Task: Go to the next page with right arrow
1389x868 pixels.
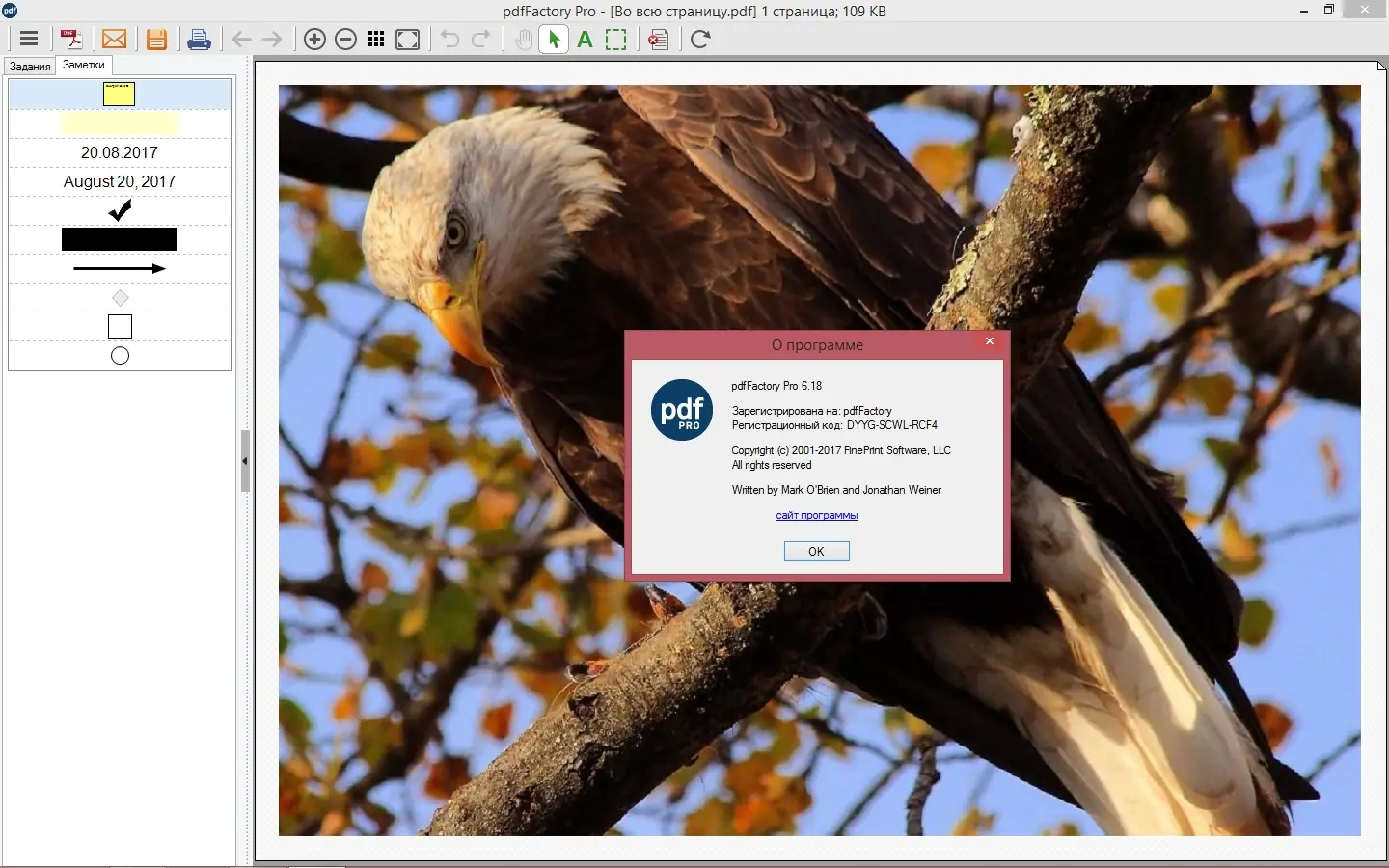Action: tap(272, 40)
